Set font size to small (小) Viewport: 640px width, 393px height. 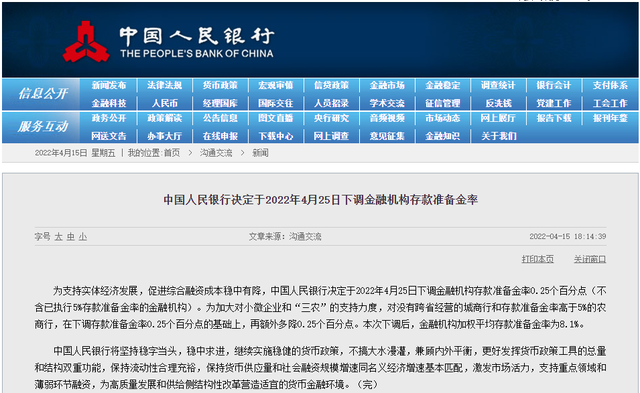pyautogui.click(x=83, y=237)
